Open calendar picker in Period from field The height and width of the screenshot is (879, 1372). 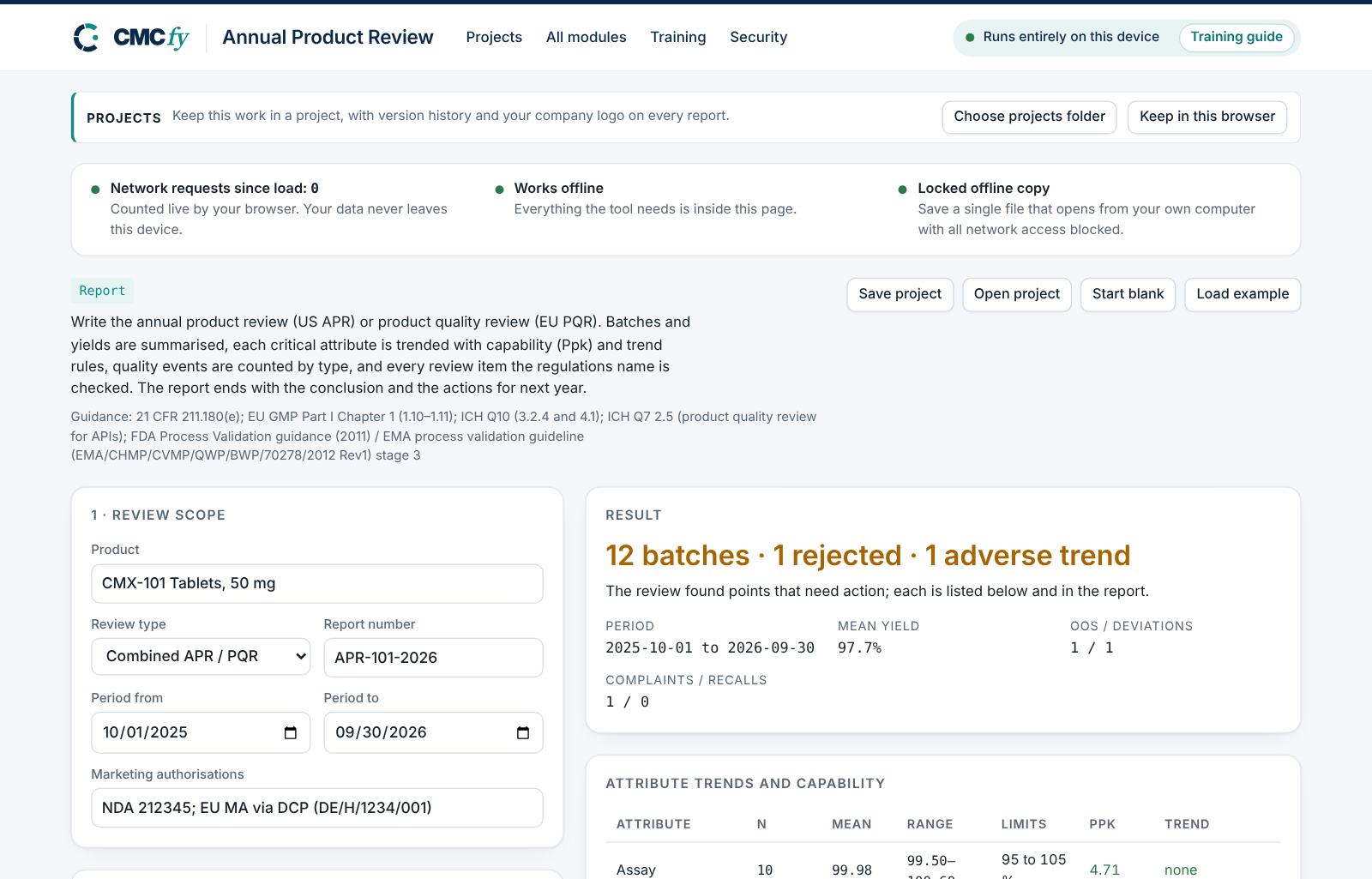(x=291, y=733)
